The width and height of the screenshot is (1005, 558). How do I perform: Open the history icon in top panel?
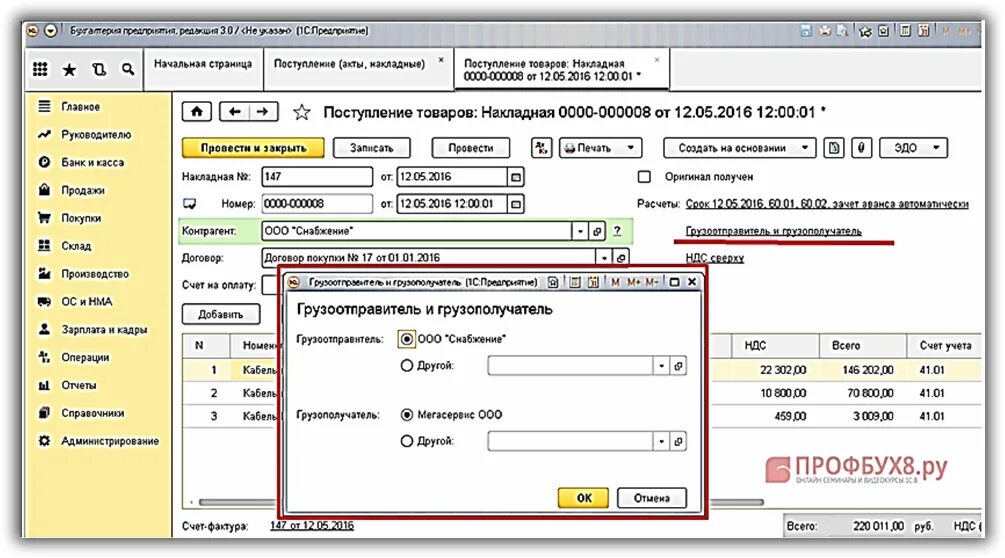[99, 69]
